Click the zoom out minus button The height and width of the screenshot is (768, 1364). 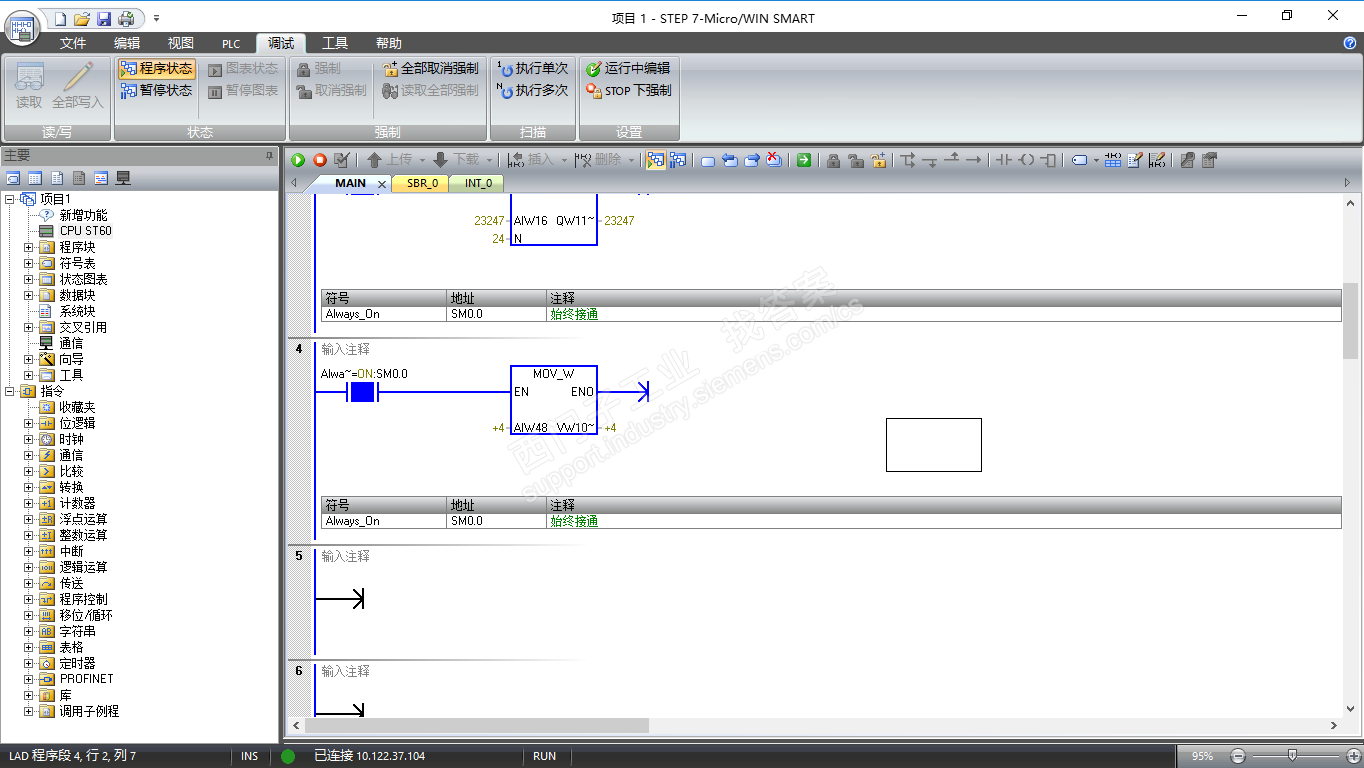pos(1238,756)
